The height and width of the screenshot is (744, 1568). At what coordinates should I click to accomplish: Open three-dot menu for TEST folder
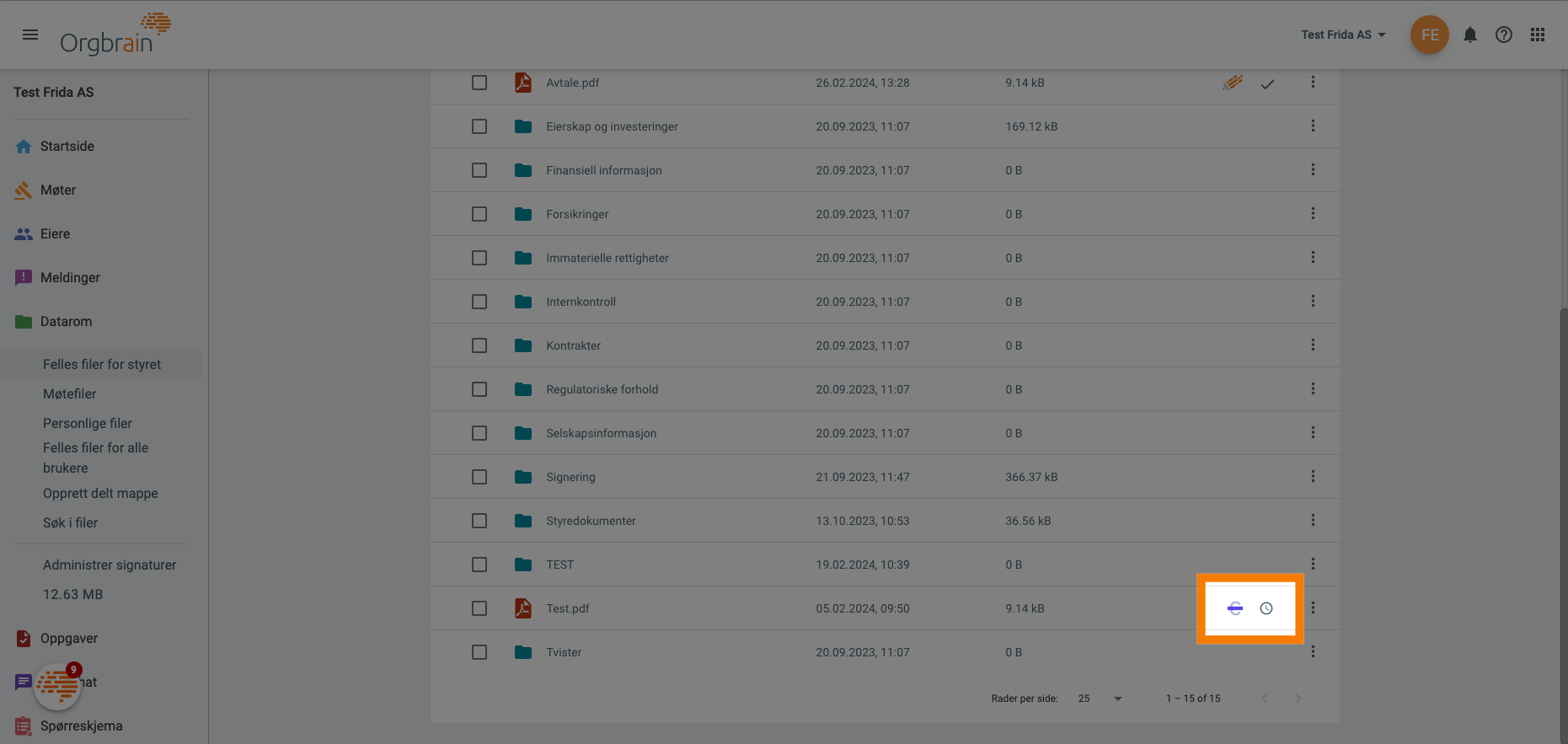pos(1313,564)
